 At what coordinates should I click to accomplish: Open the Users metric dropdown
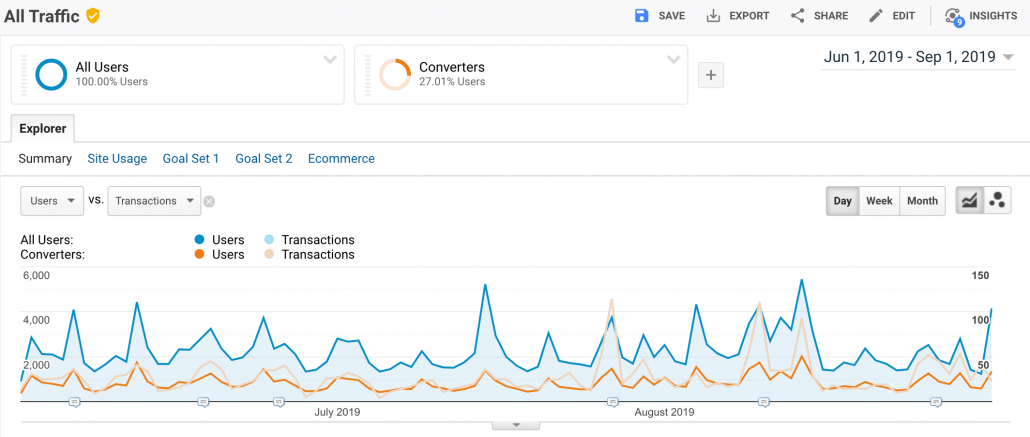click(53, 201)
